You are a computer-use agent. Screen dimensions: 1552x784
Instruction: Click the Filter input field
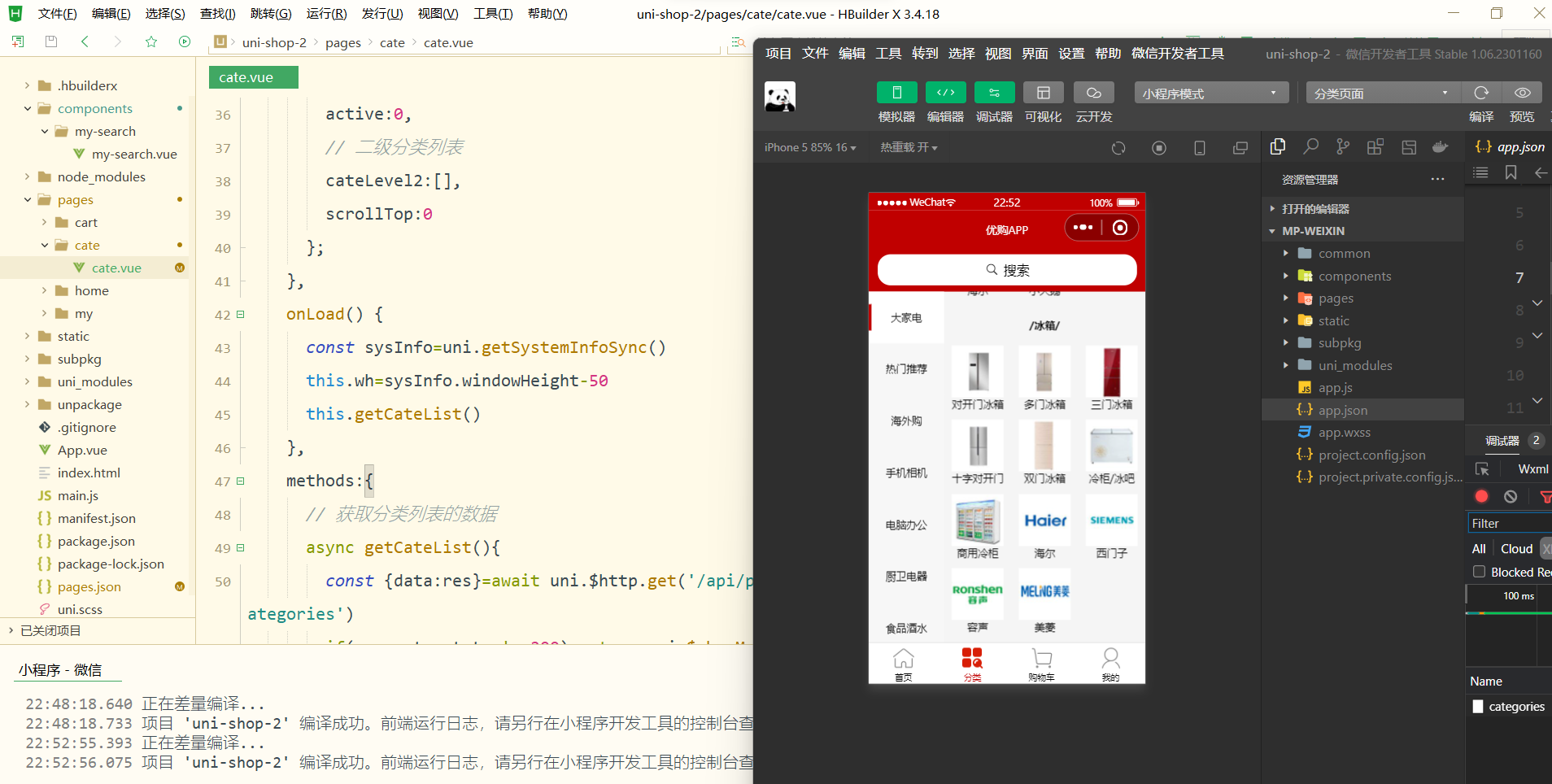(x=1507, y=523)
